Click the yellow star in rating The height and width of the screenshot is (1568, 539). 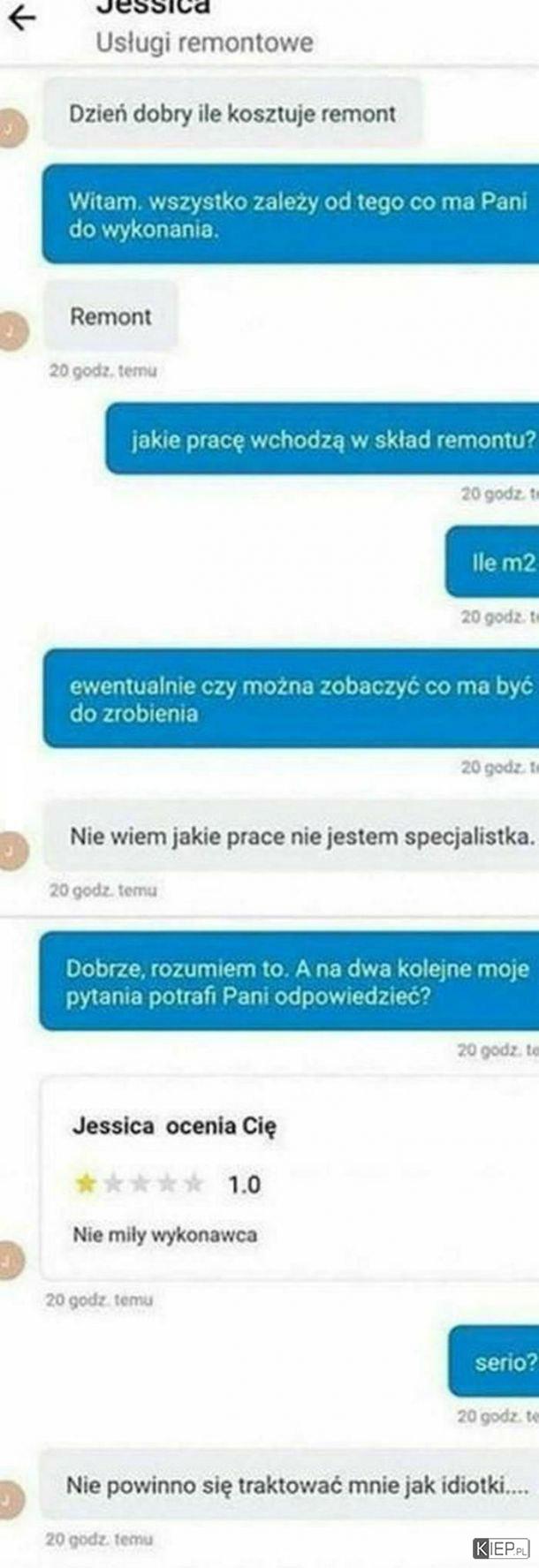(x=86, y=1183)
